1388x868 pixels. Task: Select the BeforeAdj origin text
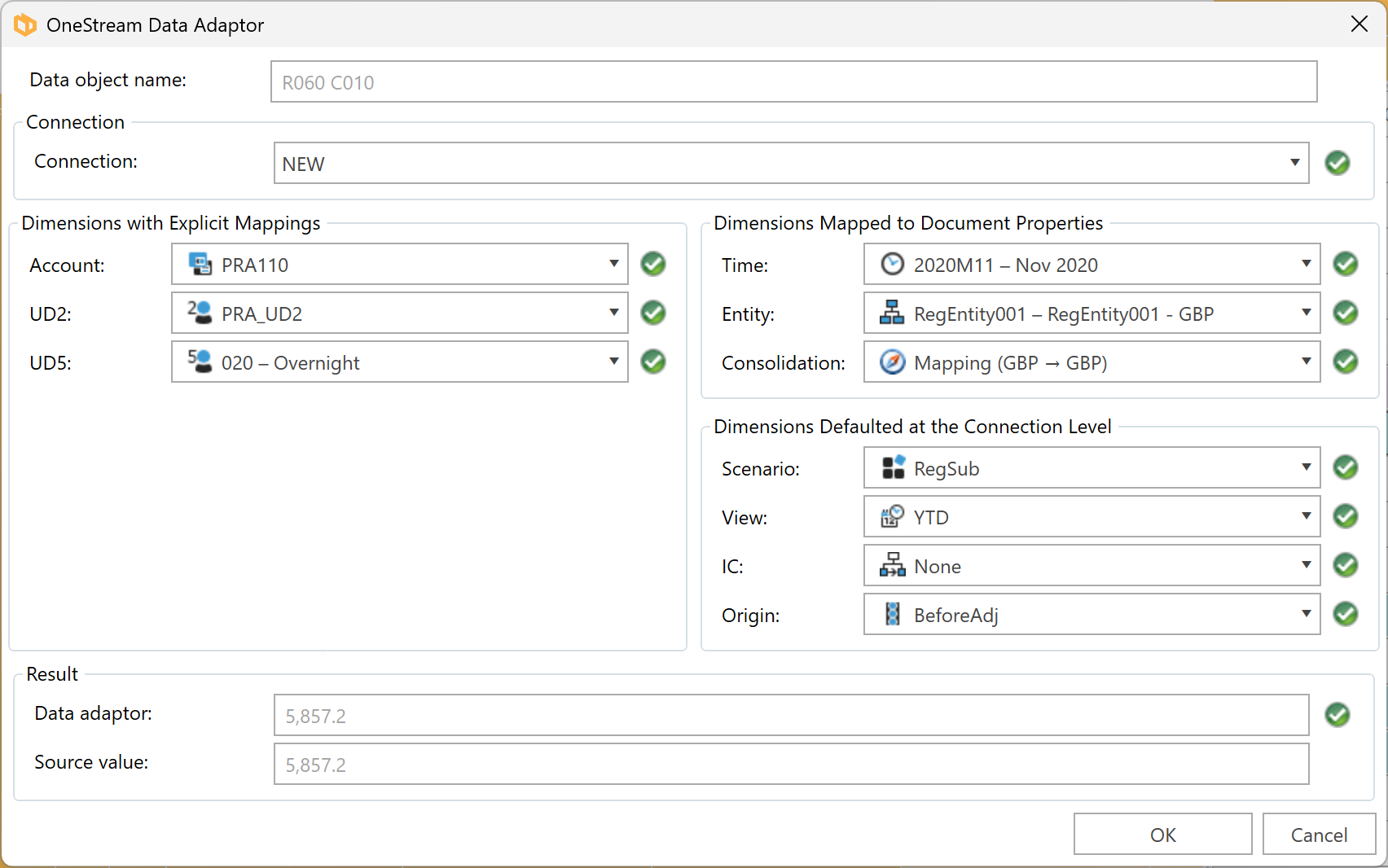(x=956, y=616)
